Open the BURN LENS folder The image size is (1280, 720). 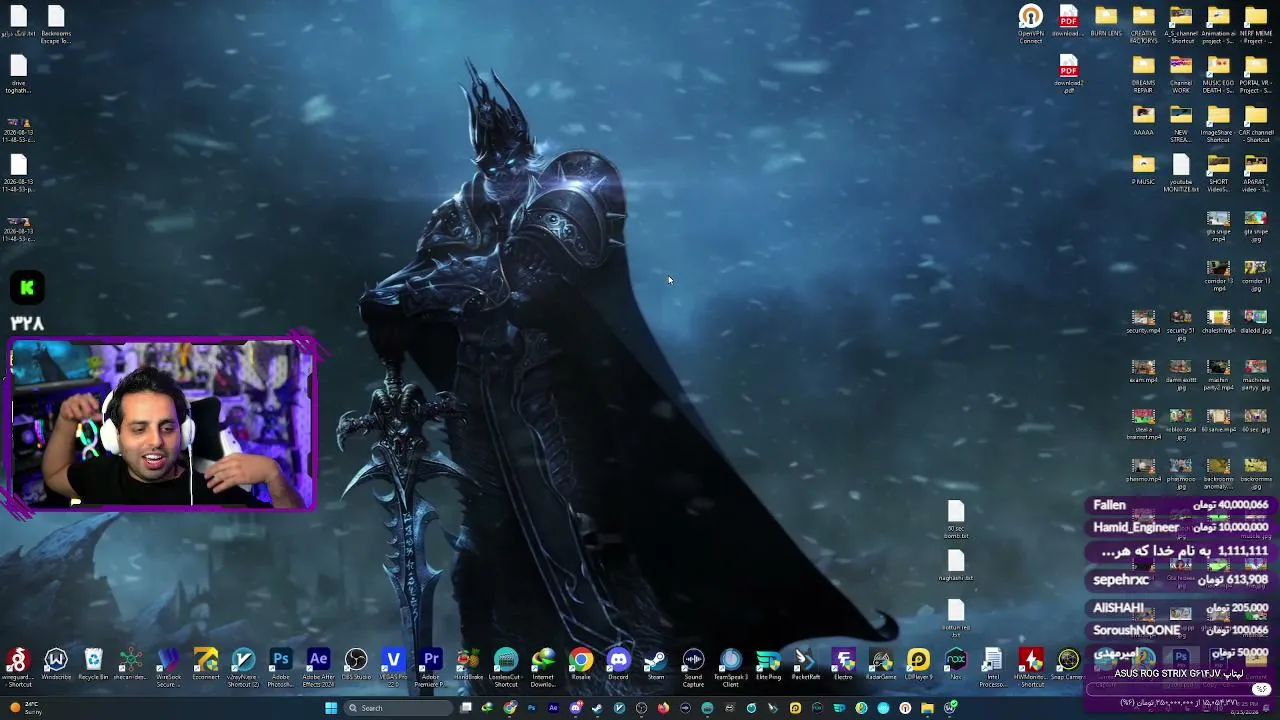(x=1106, y=21)
